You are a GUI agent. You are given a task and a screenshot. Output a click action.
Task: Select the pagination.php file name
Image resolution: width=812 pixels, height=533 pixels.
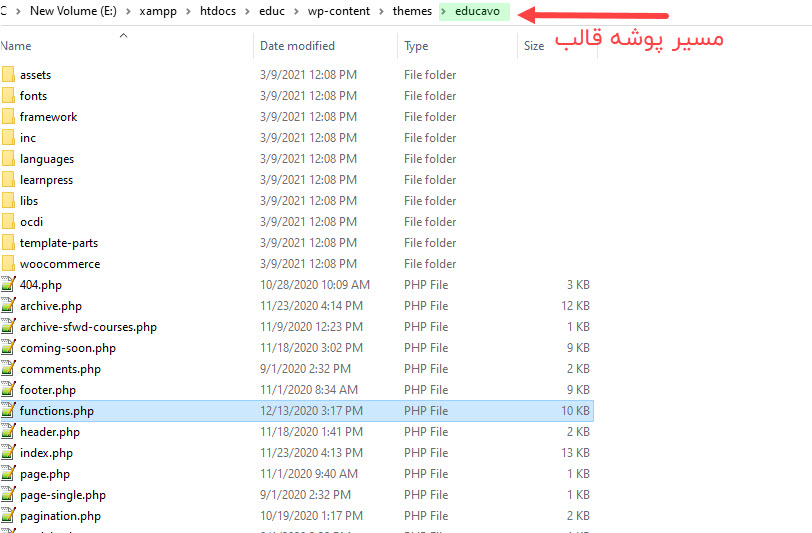pos(61,516)
